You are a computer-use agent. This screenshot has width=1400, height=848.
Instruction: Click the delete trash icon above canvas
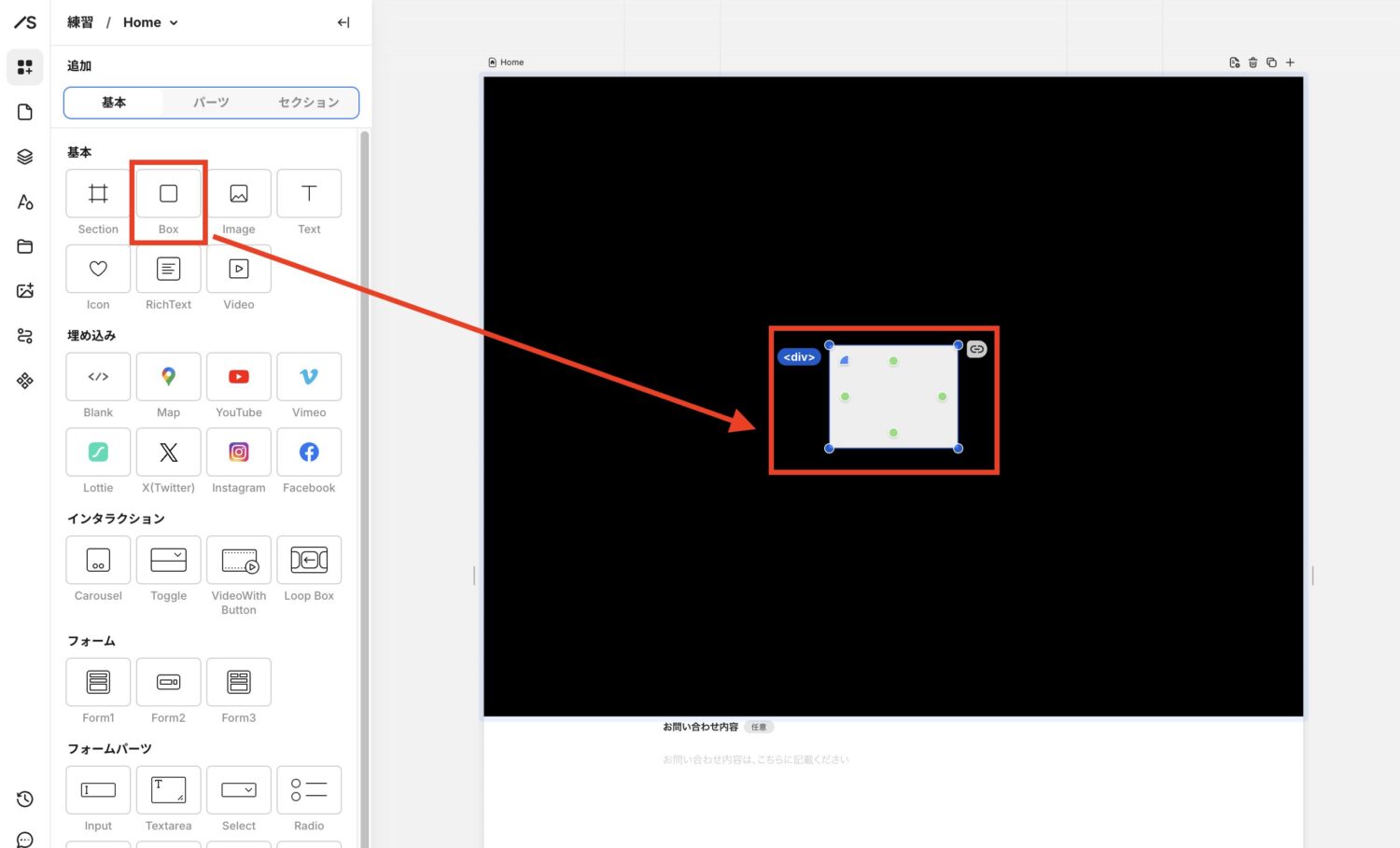[x=1253, y=63]
